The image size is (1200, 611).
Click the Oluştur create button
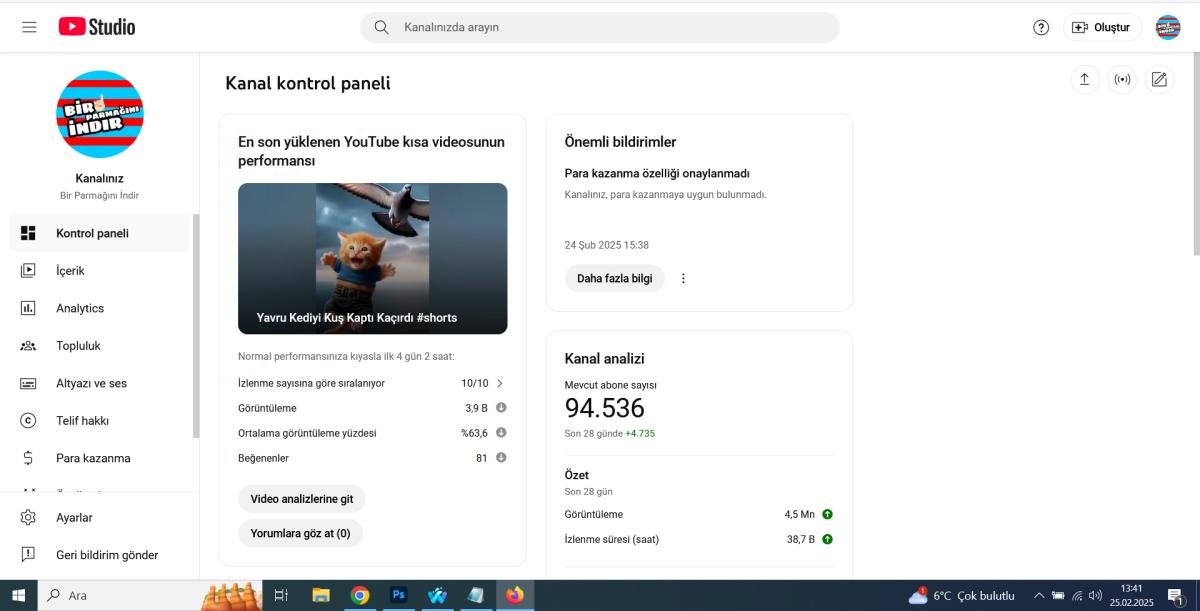pos(1101,27)
